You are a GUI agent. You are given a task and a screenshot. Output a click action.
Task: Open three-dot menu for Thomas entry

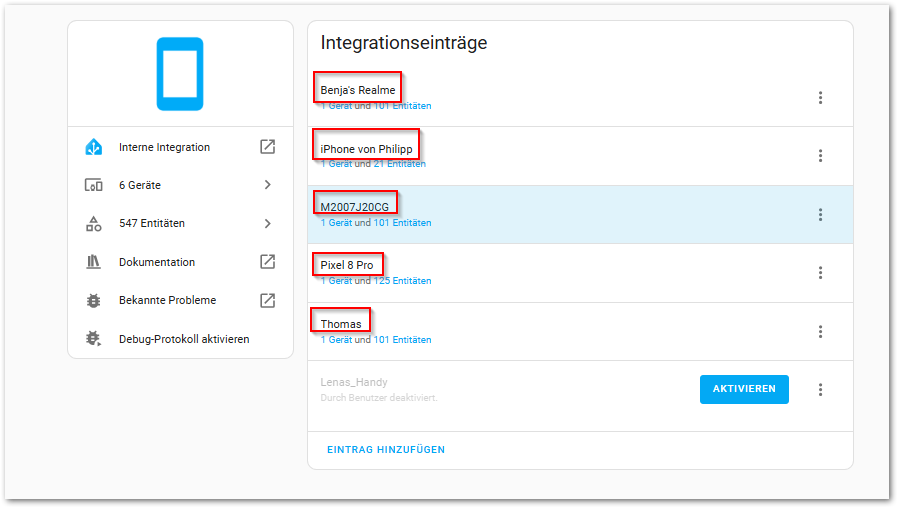click(820, 332)
